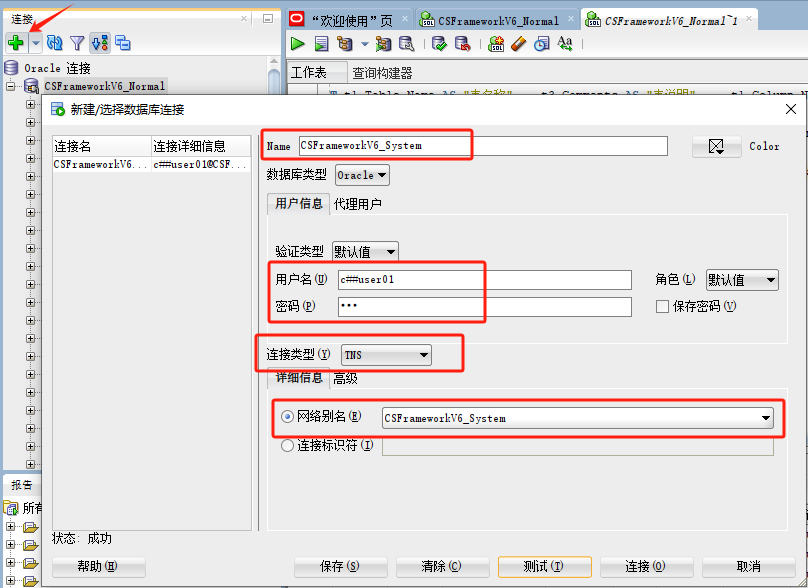The image size is (808, 588).
Task: Open the Explain Plan dropdown arrow
Action: click(x=365, y=44)
